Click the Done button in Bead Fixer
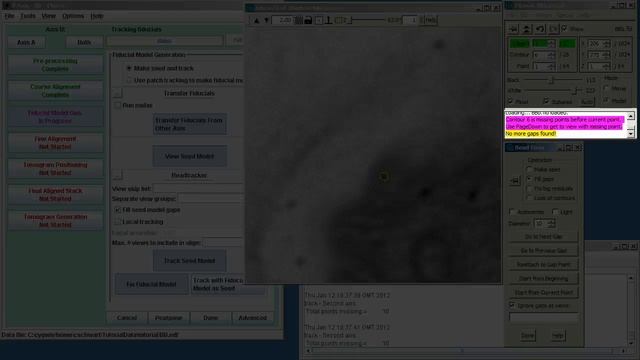 (x=527, y=336)
